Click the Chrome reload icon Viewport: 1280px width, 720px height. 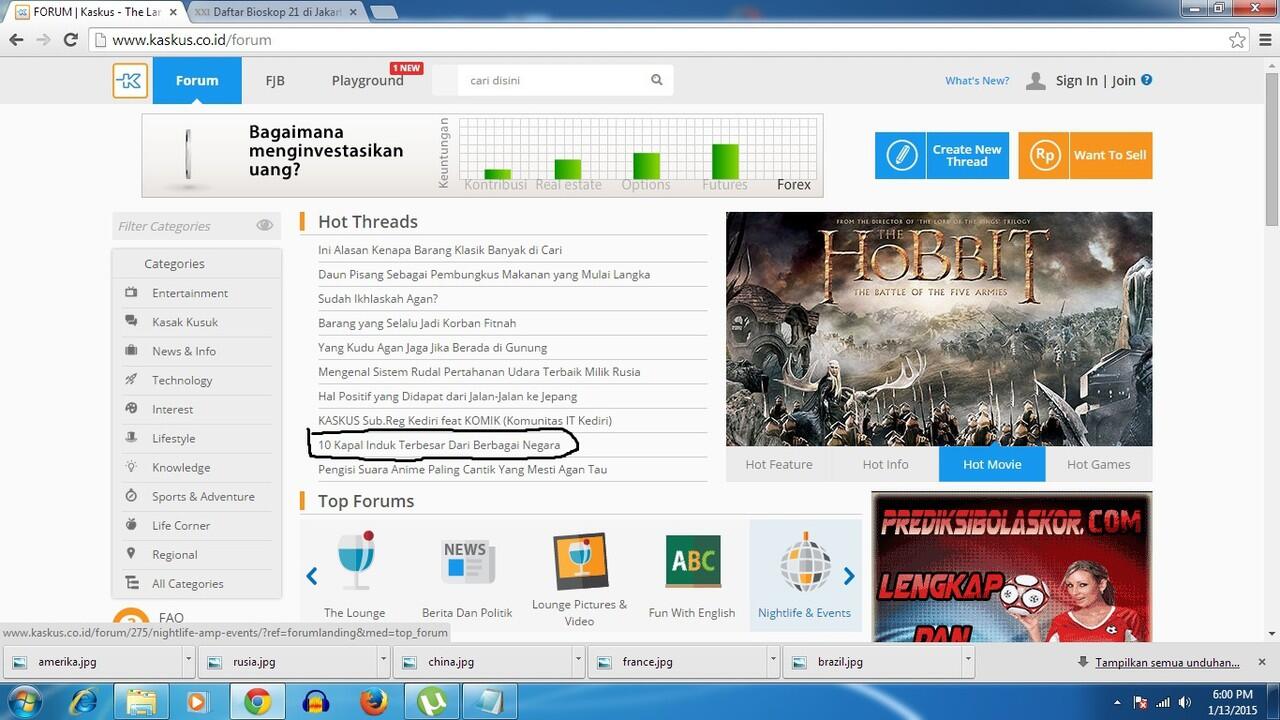70,40
